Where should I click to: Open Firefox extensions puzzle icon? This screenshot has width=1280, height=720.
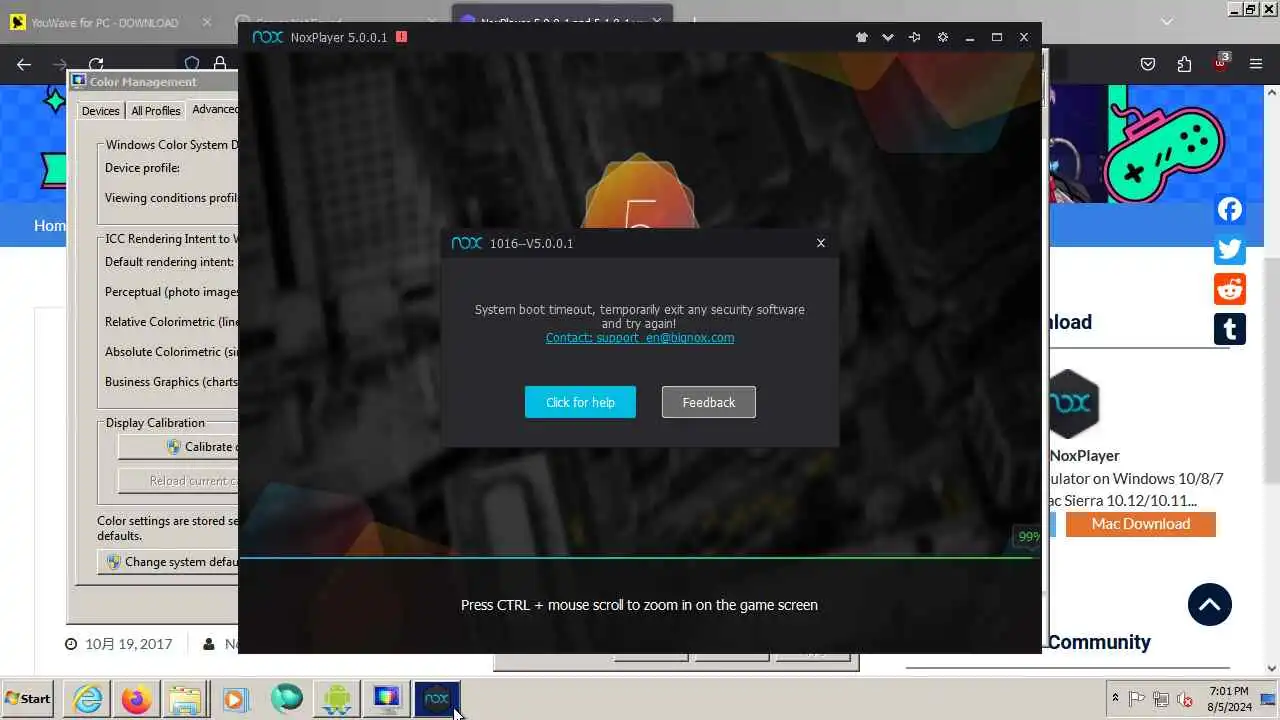pyautogui.click(x=1184, y=64)
